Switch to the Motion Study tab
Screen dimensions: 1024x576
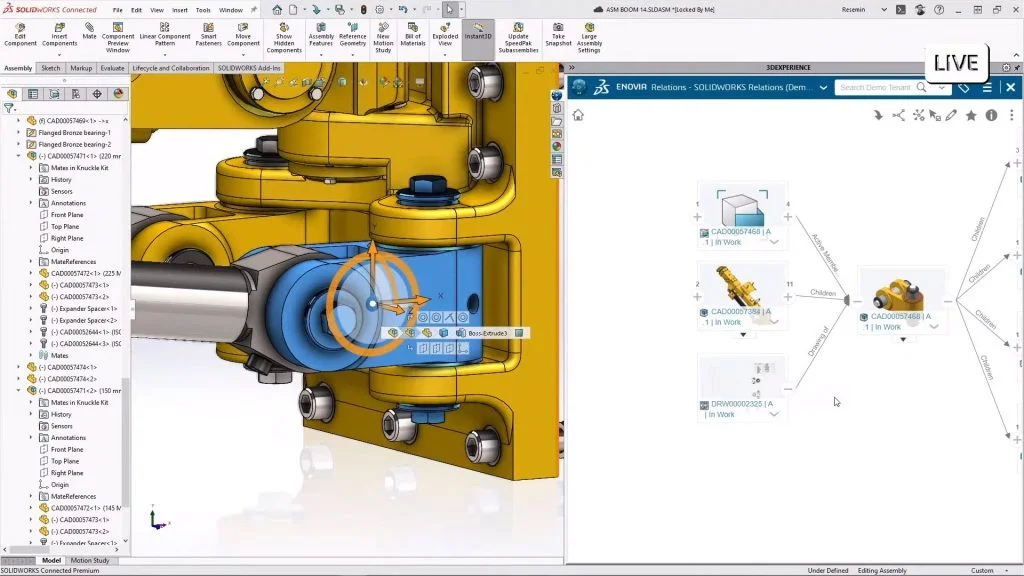(x=91, y=560)
